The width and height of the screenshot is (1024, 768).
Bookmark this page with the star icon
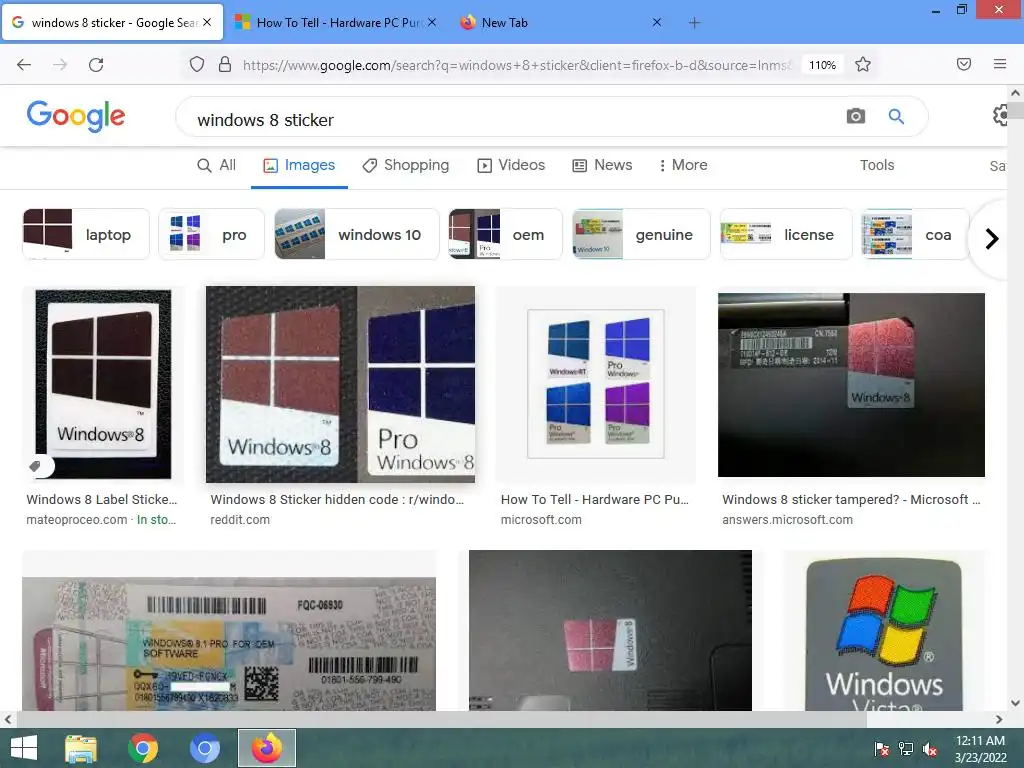coord(863,65)
